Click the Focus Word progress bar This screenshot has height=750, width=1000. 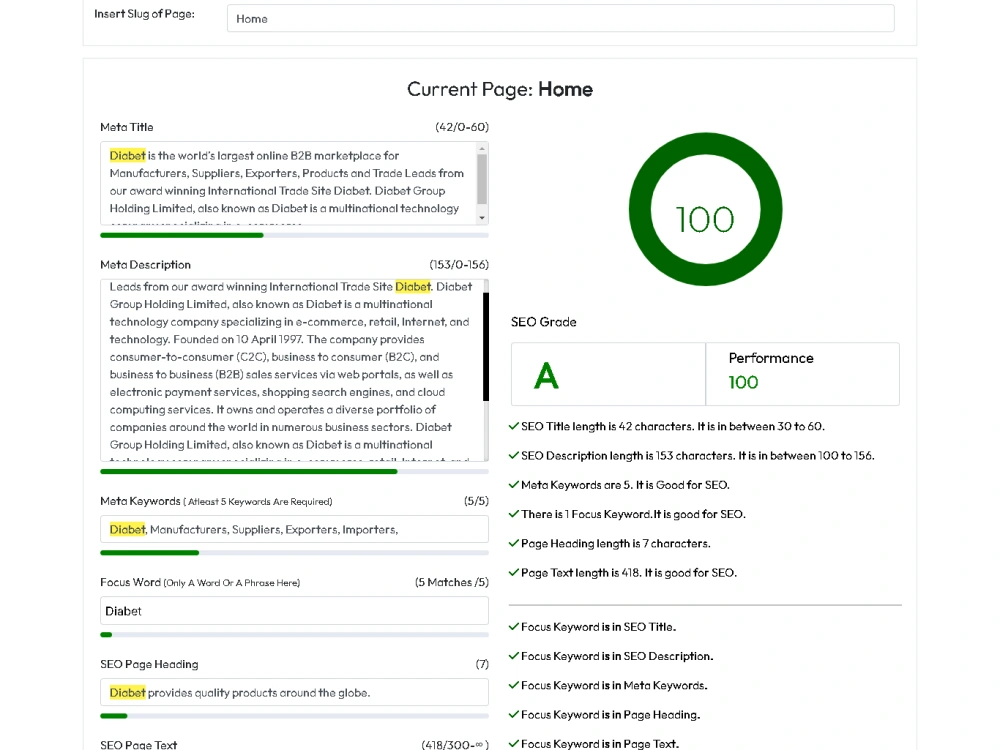(x=294, y=635)
